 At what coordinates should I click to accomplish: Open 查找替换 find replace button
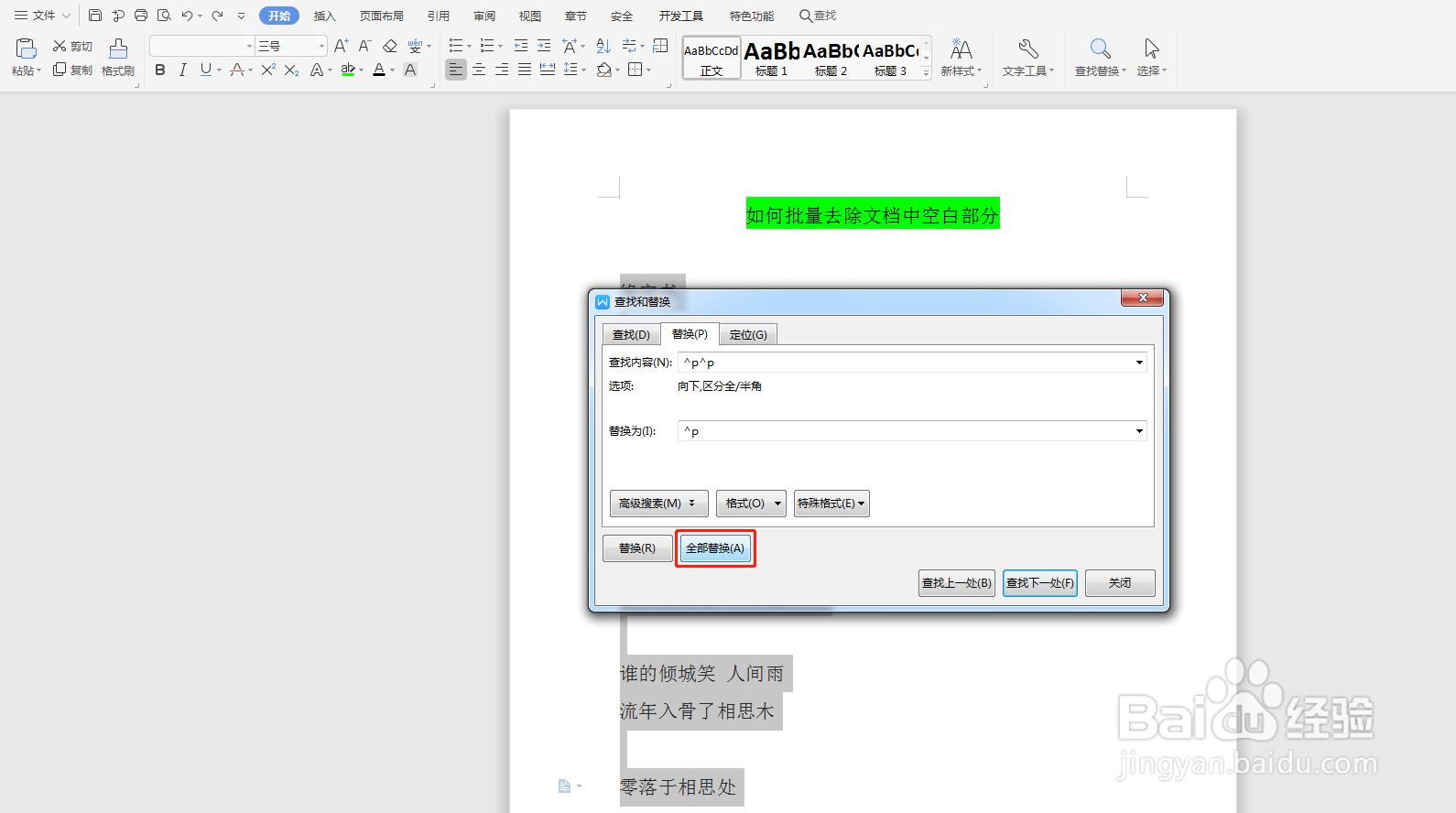coord(1100,58)
